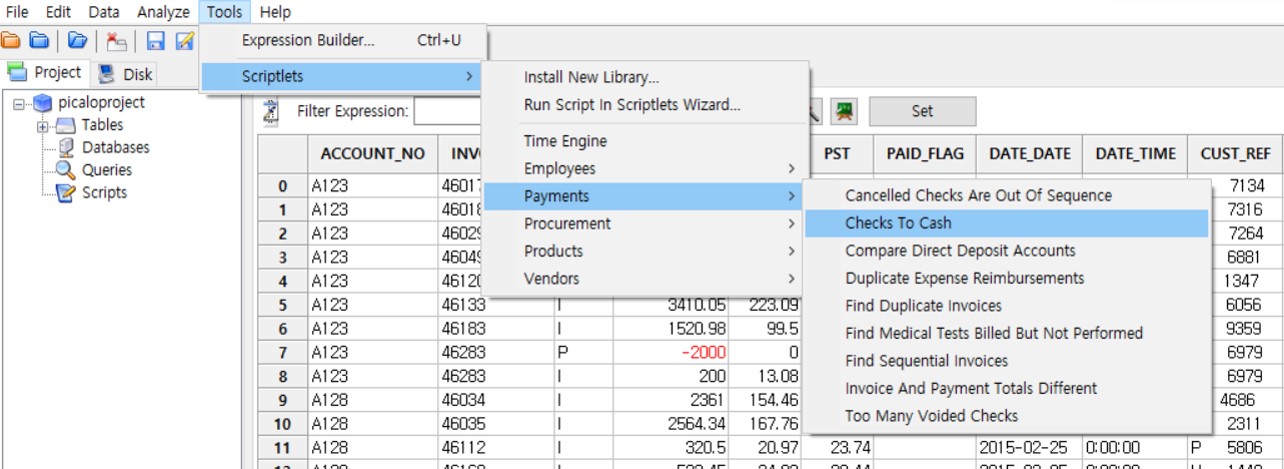Screen dimensions: 1284x469
Task: Click the red -2000 cell
Action: [x=671, y=353]
